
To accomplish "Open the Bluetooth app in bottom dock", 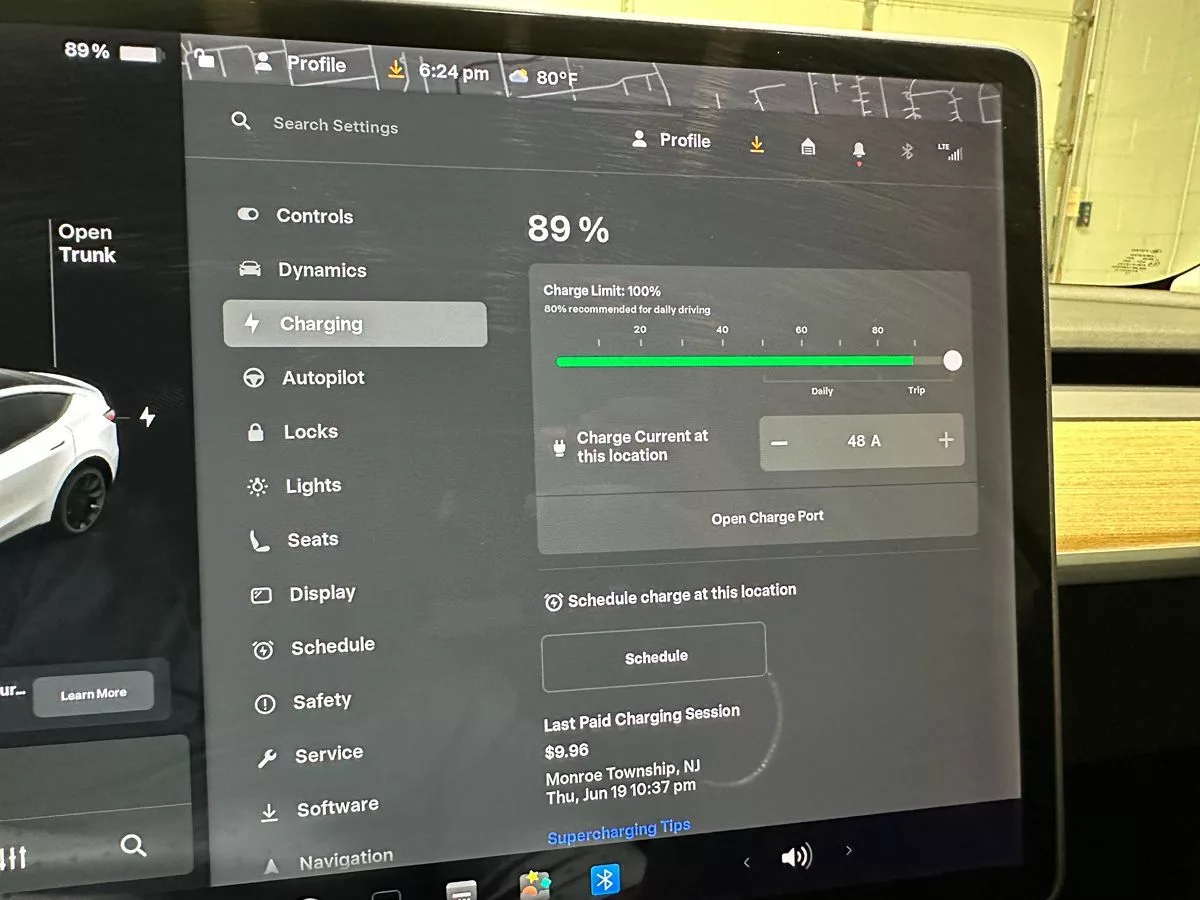I will (x=603, y=881).
